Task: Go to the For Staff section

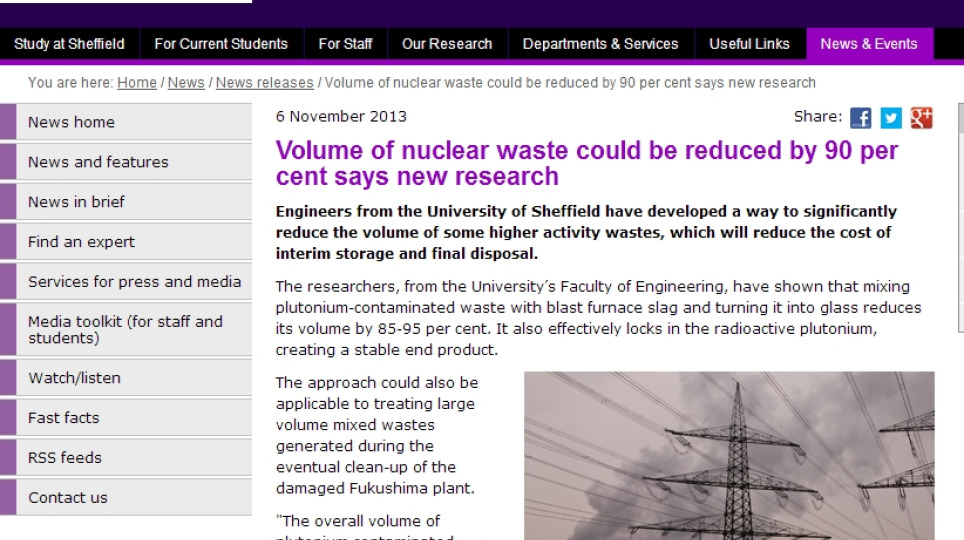Action: [345, 44]
